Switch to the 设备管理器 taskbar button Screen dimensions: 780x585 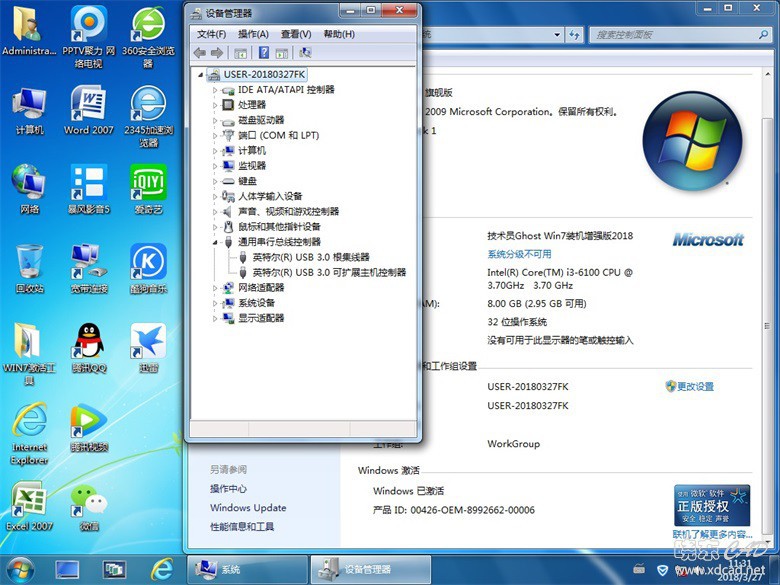click(371, 570)
